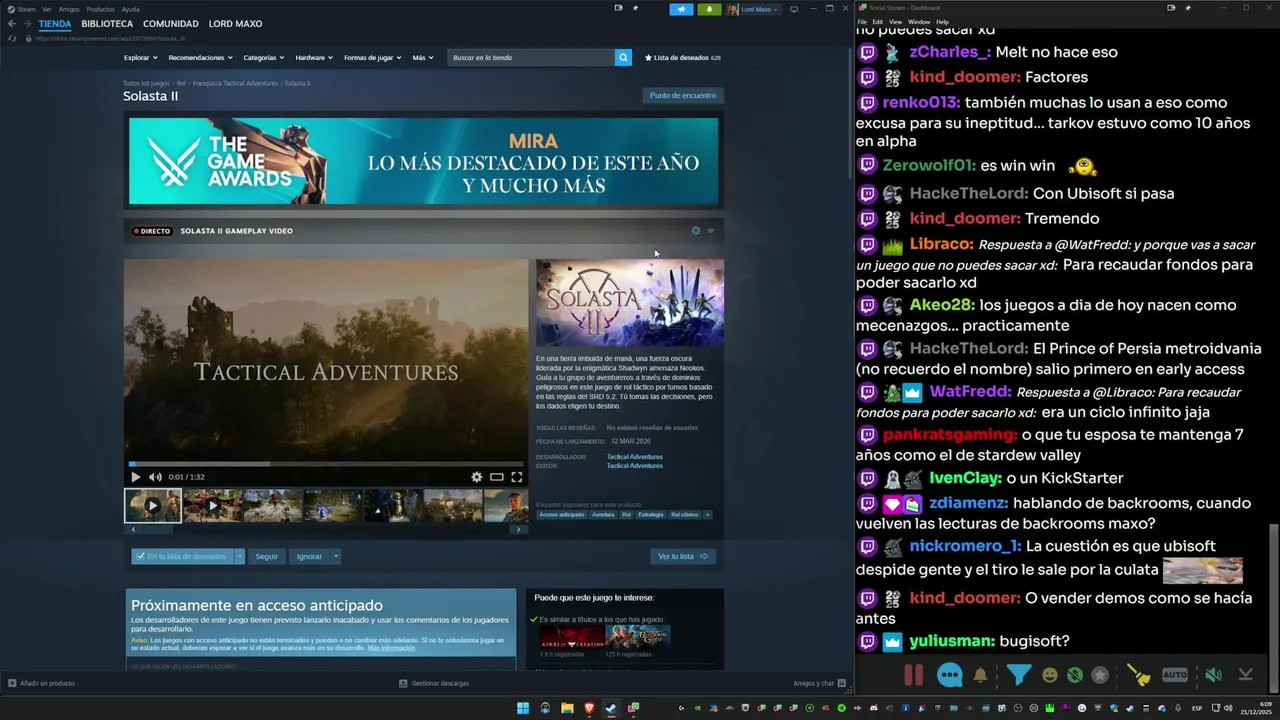Expand the Categorías menu
Viewport: 1280px width, 720px height.
(x=264, y=57)
